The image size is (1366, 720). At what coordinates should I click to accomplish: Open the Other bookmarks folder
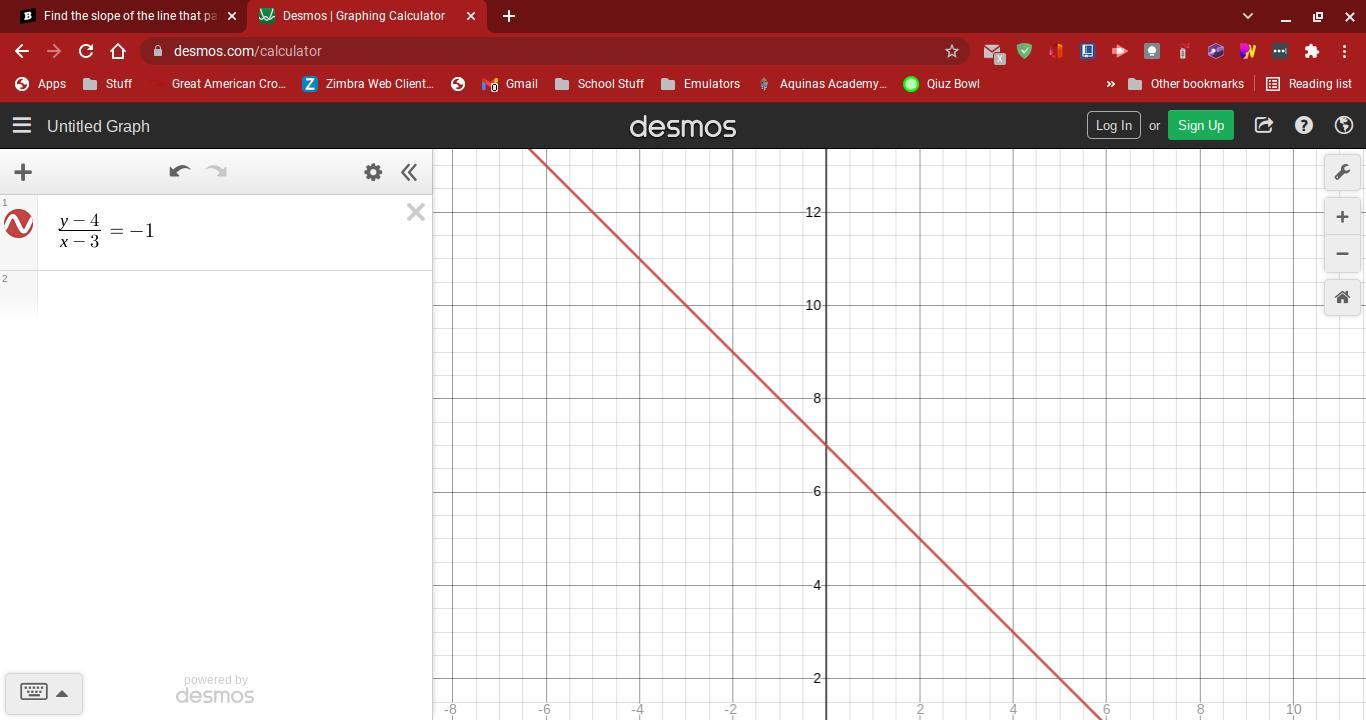point(1185,84)
